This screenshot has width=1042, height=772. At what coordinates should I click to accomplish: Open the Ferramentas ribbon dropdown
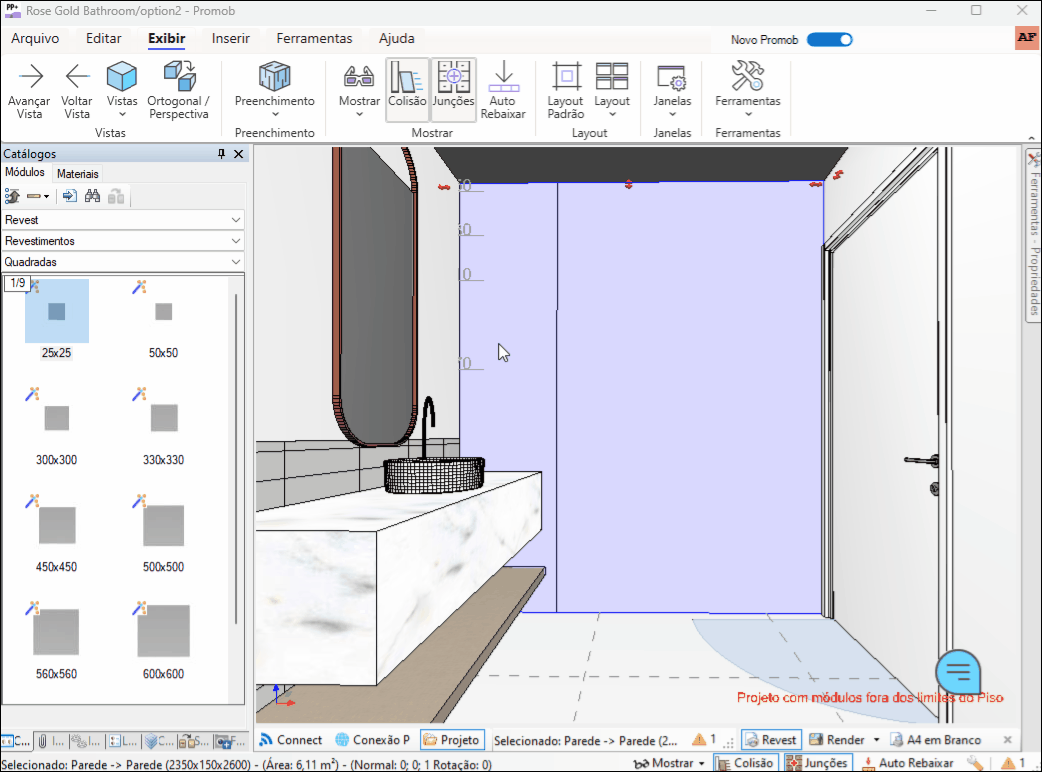[748, 90]
